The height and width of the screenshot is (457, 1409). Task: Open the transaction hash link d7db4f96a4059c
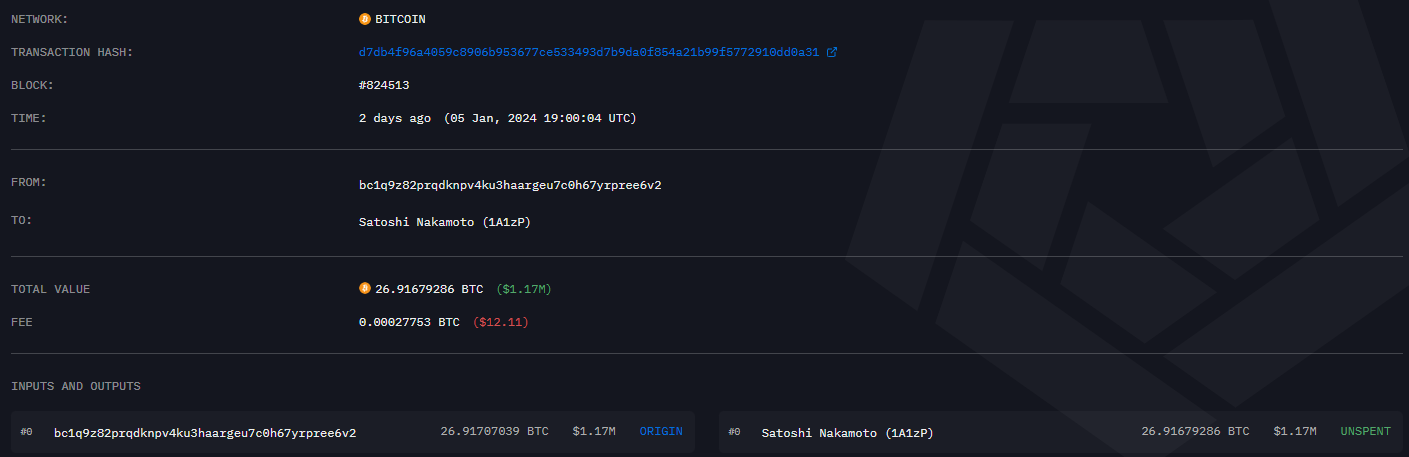589,52
